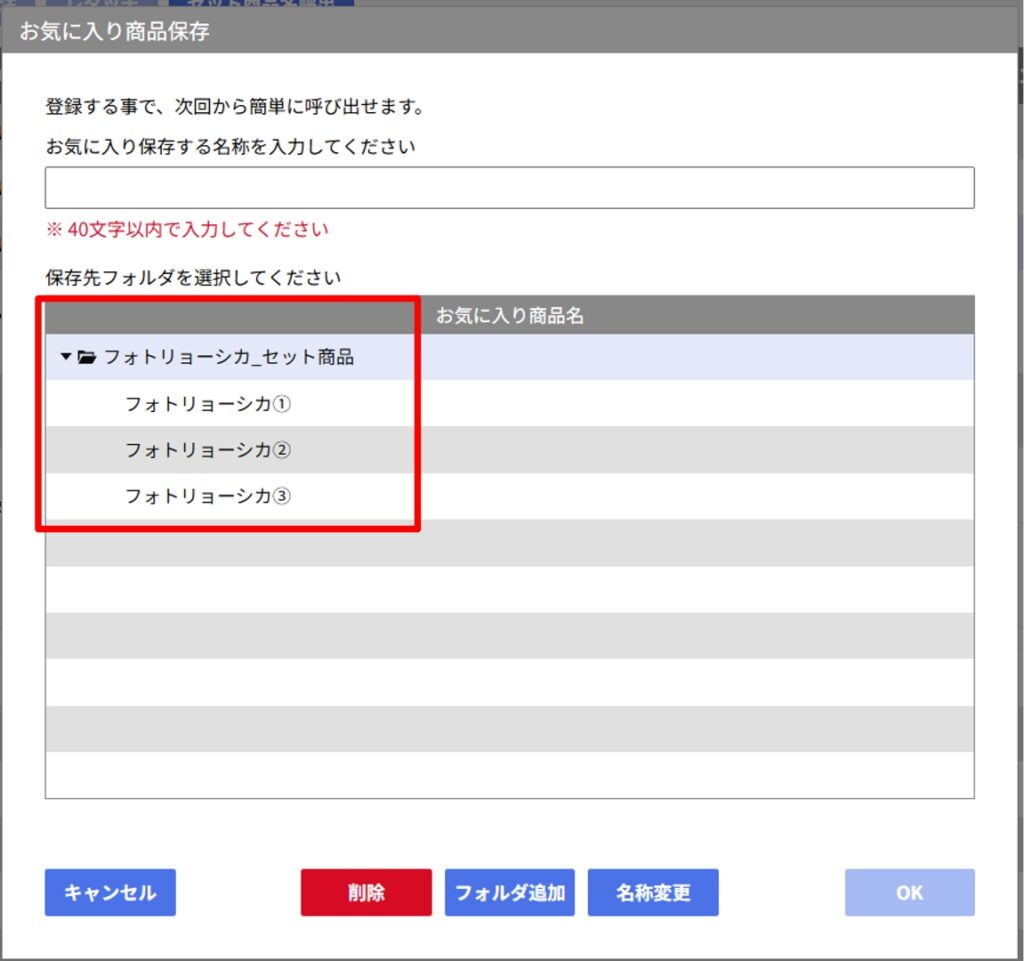Click the first empty row below フォトリョーシカ③

(509, 543)
